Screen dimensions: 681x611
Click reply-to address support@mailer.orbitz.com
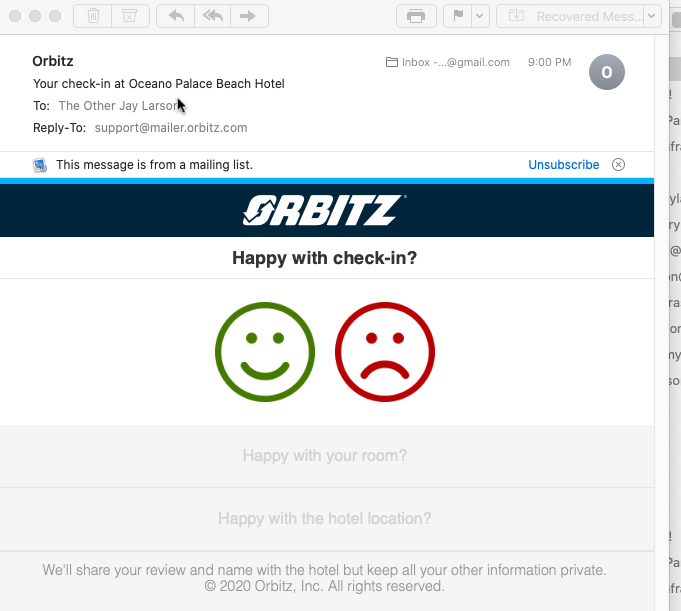tap(171, 128)
